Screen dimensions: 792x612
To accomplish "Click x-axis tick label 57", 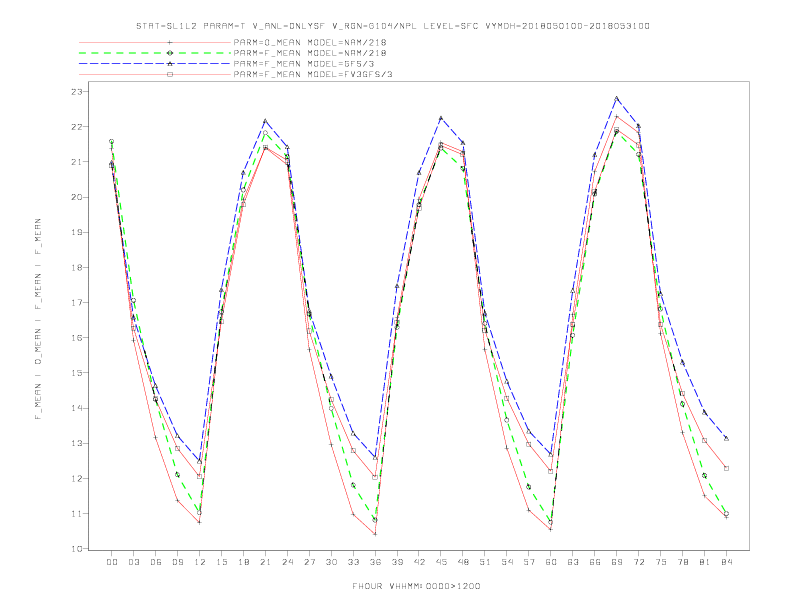I will (x=529, y=562).
